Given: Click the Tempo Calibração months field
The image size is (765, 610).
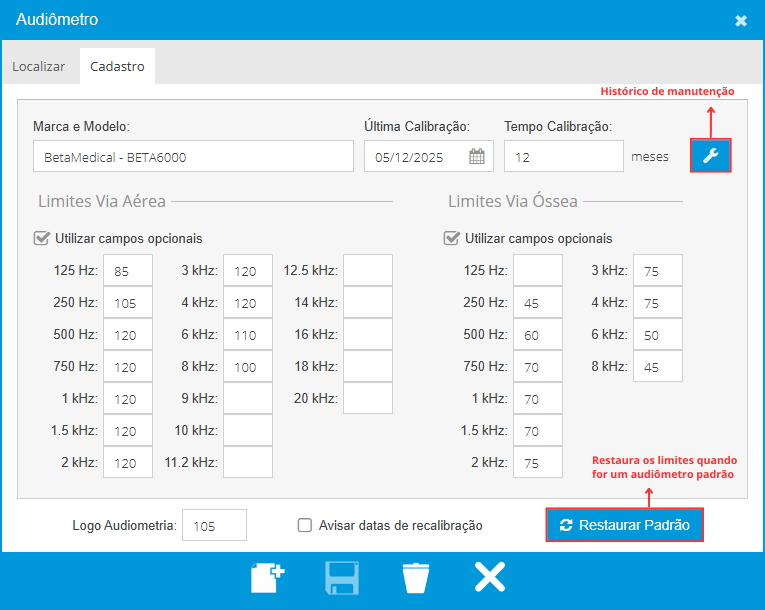Looking at the screenshot, I should click(563, 157).
